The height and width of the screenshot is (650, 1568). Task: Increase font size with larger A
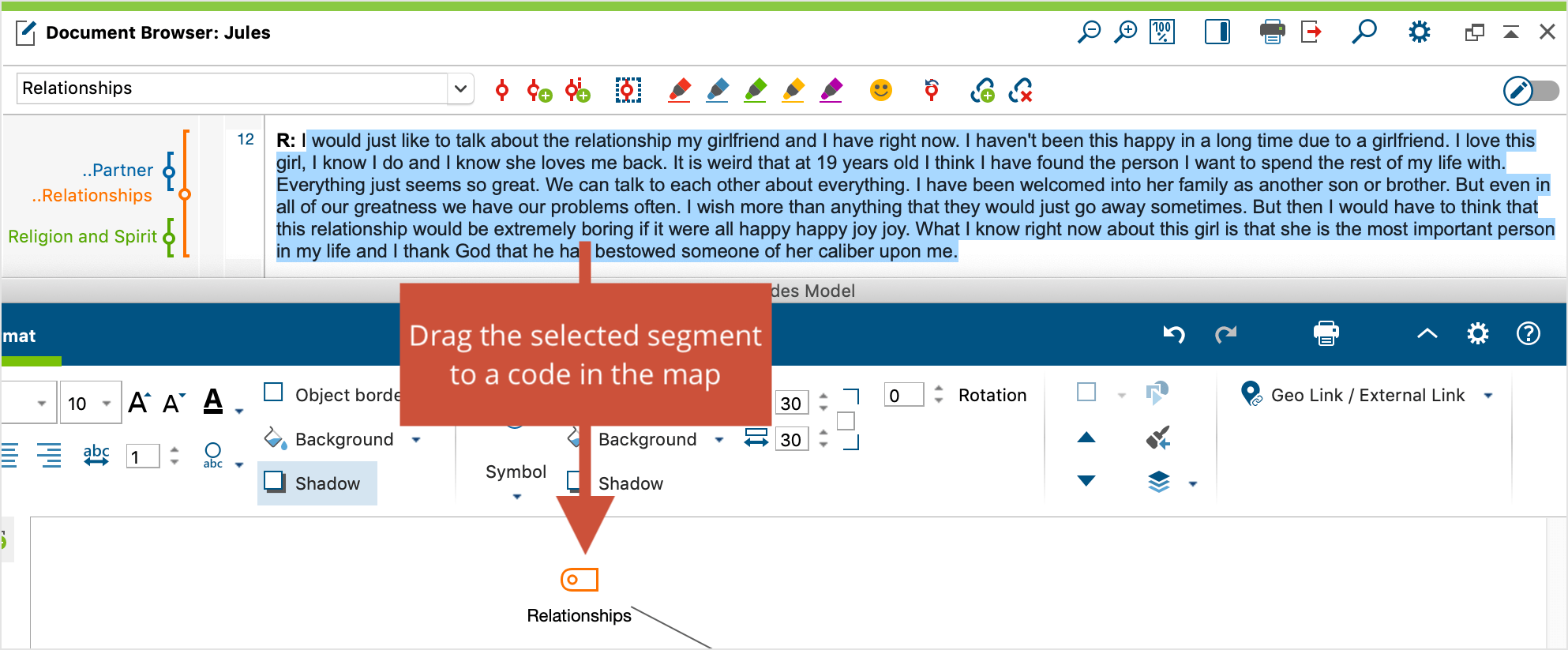tap(139, 403)
